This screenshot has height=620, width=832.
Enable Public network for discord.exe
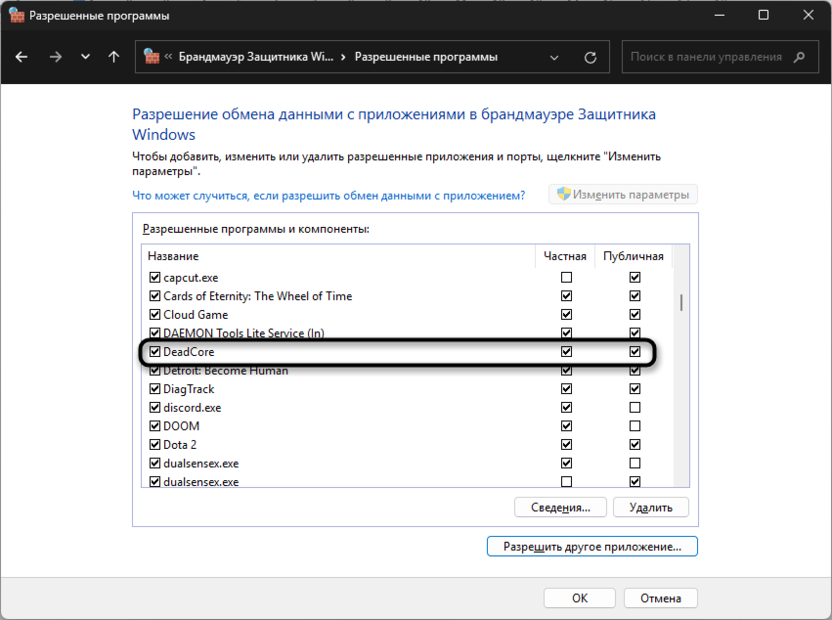[x=634, y=408]
